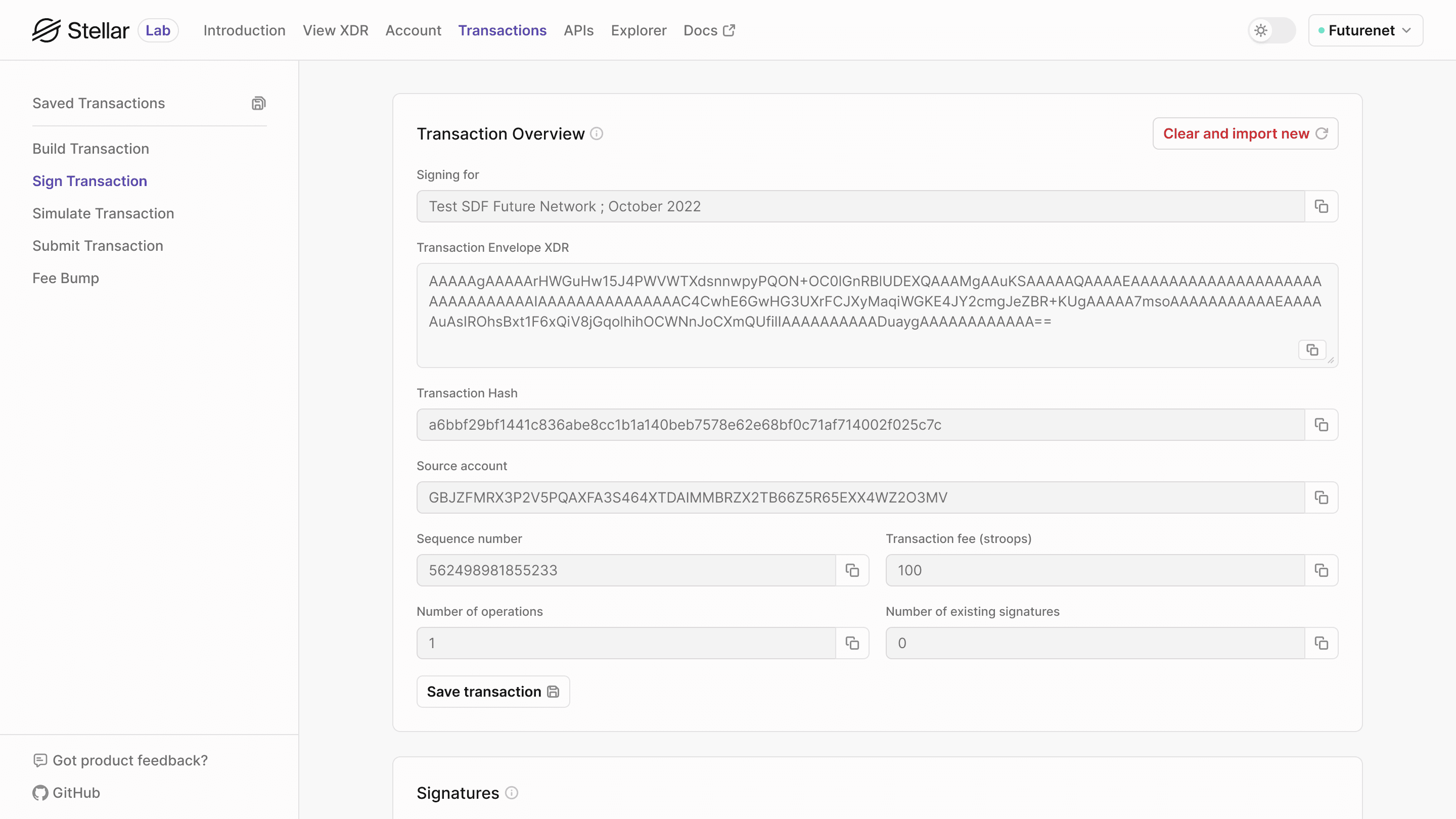Screen dimensions: 1456x819
Task: Open the saved transactions icon in sidebar
Action: tap(258, 104)
